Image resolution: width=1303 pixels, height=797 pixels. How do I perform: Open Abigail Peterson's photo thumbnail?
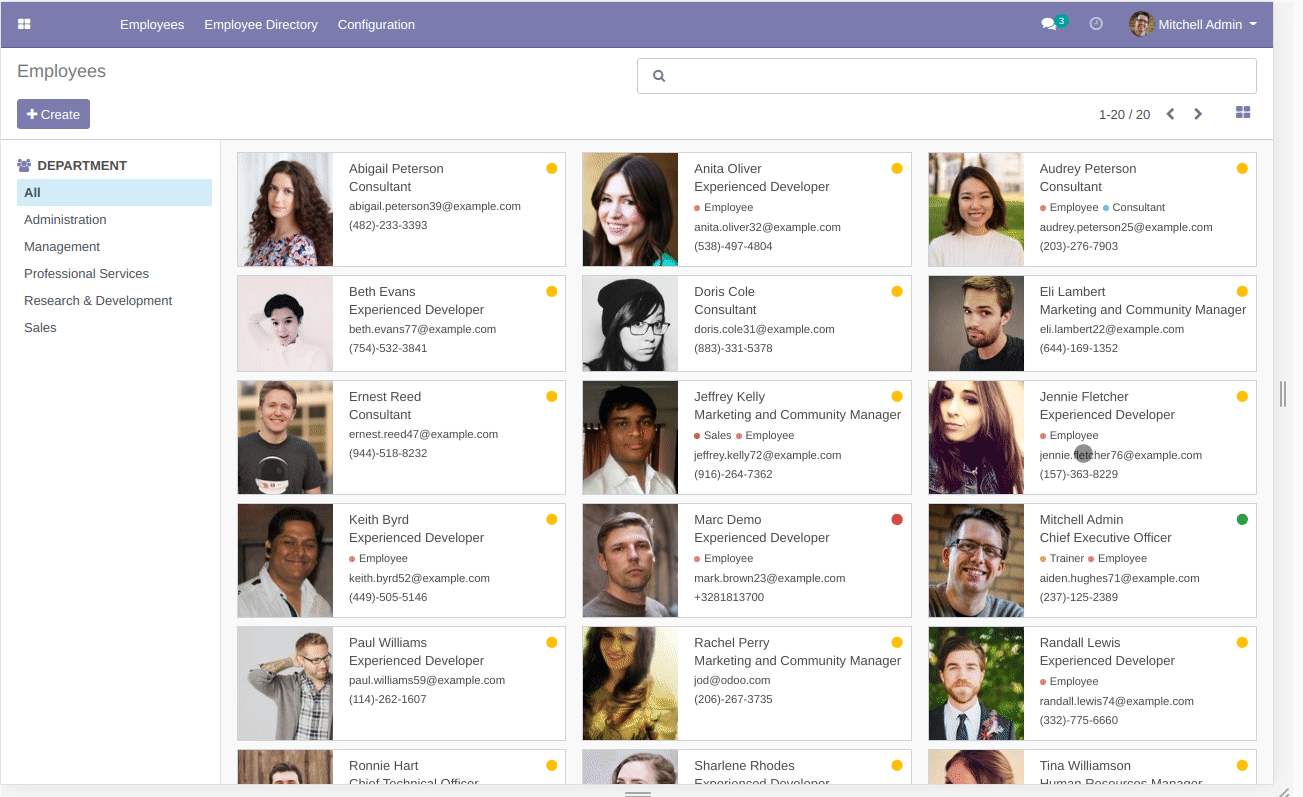click(285, 209)
